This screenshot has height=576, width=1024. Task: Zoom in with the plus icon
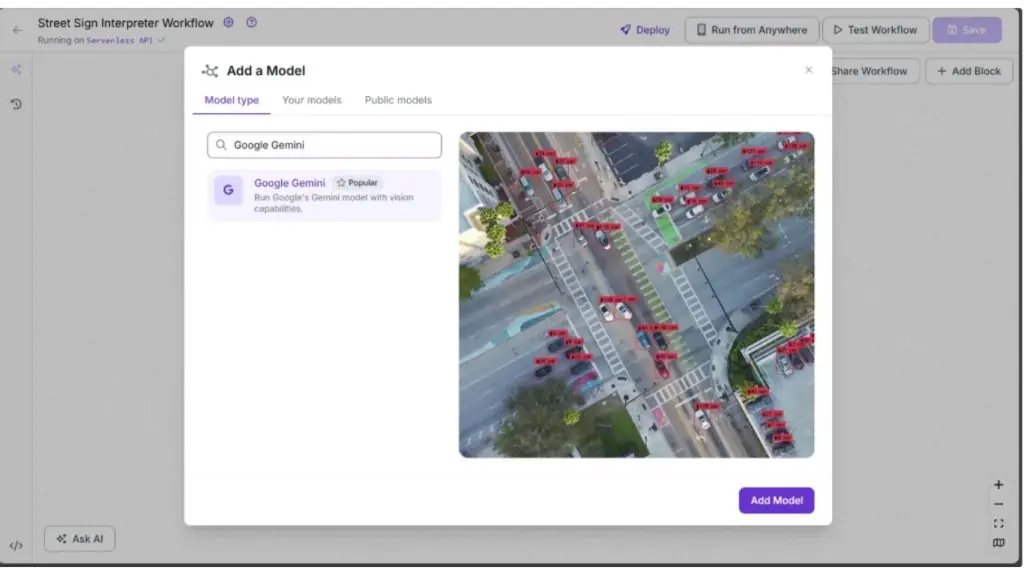coord(999,485)
